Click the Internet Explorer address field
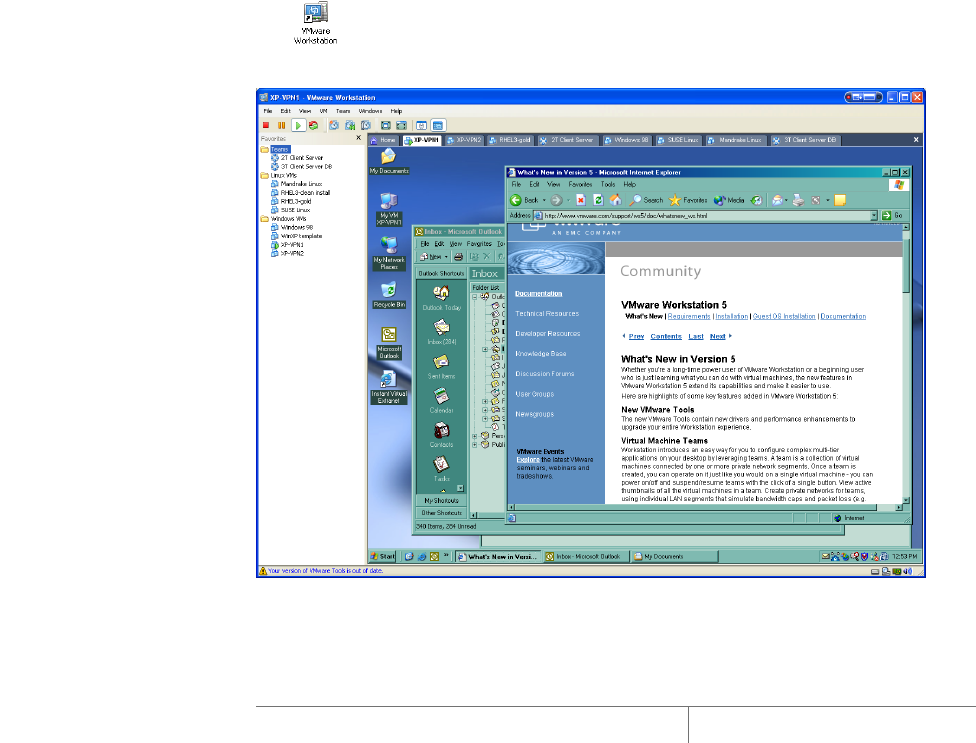The height and width of the screenshot is (743, 976). click(x=703, y=216)
